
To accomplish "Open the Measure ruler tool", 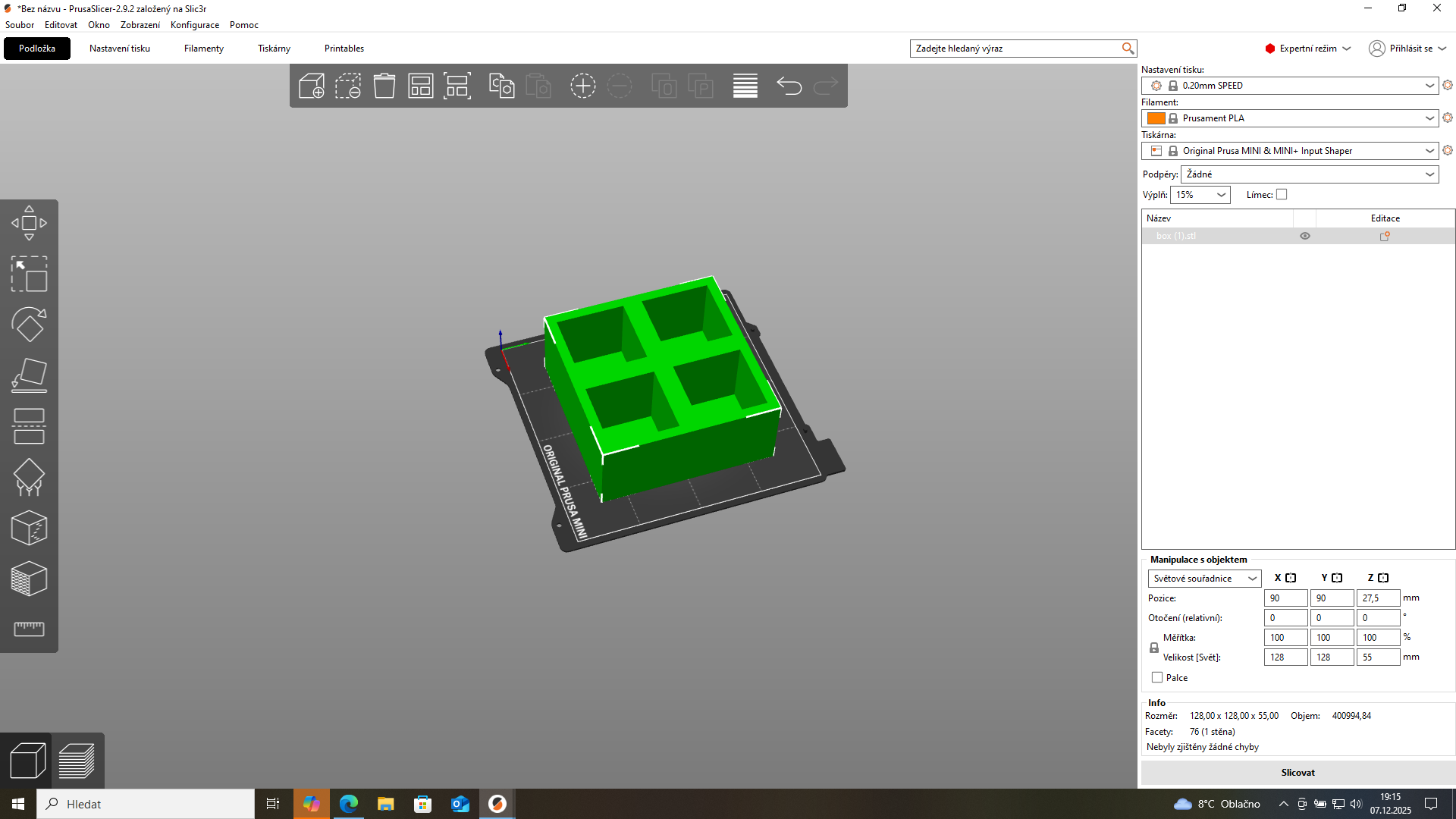I will (29, 629).
